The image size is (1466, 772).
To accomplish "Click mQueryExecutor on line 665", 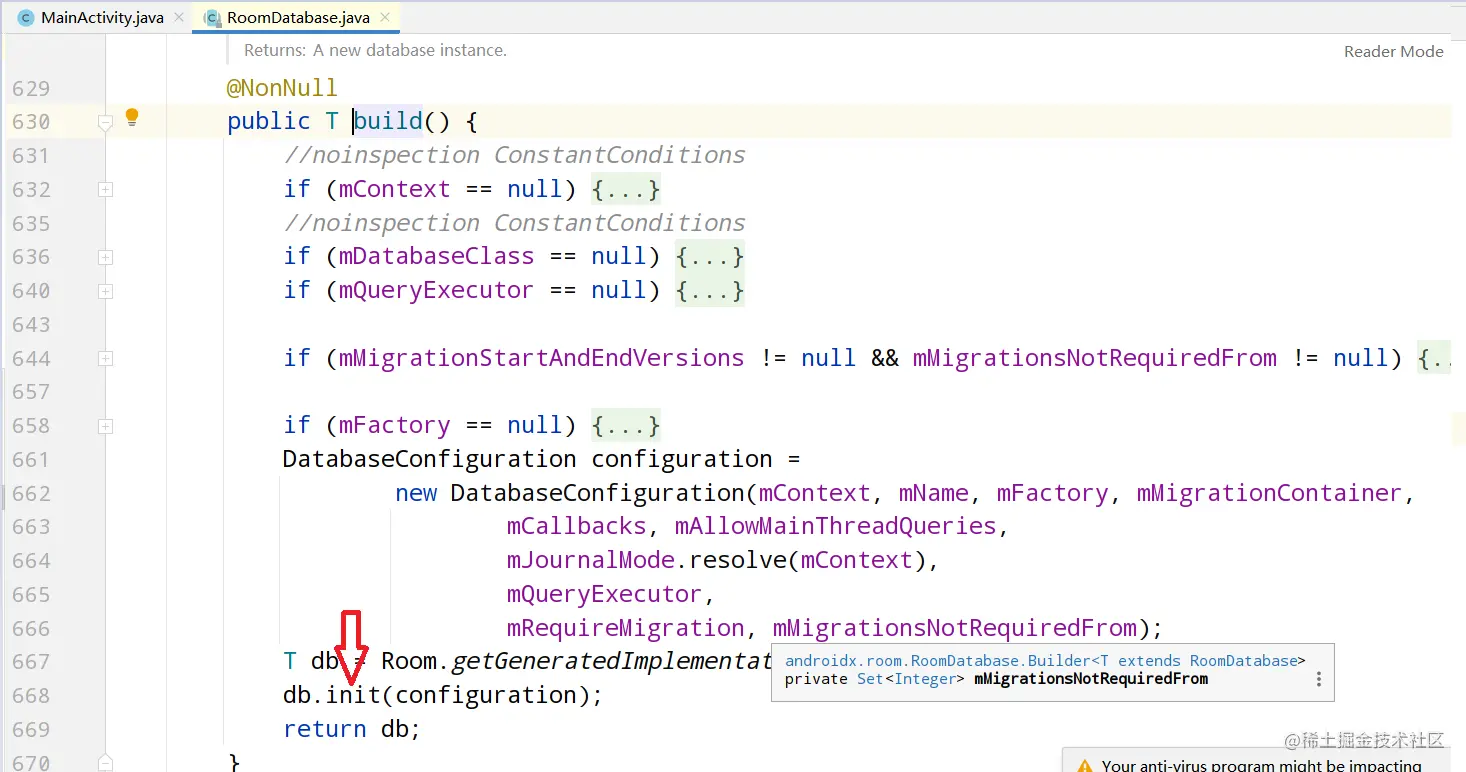I will pyautogui.click(x=604, y=594).
